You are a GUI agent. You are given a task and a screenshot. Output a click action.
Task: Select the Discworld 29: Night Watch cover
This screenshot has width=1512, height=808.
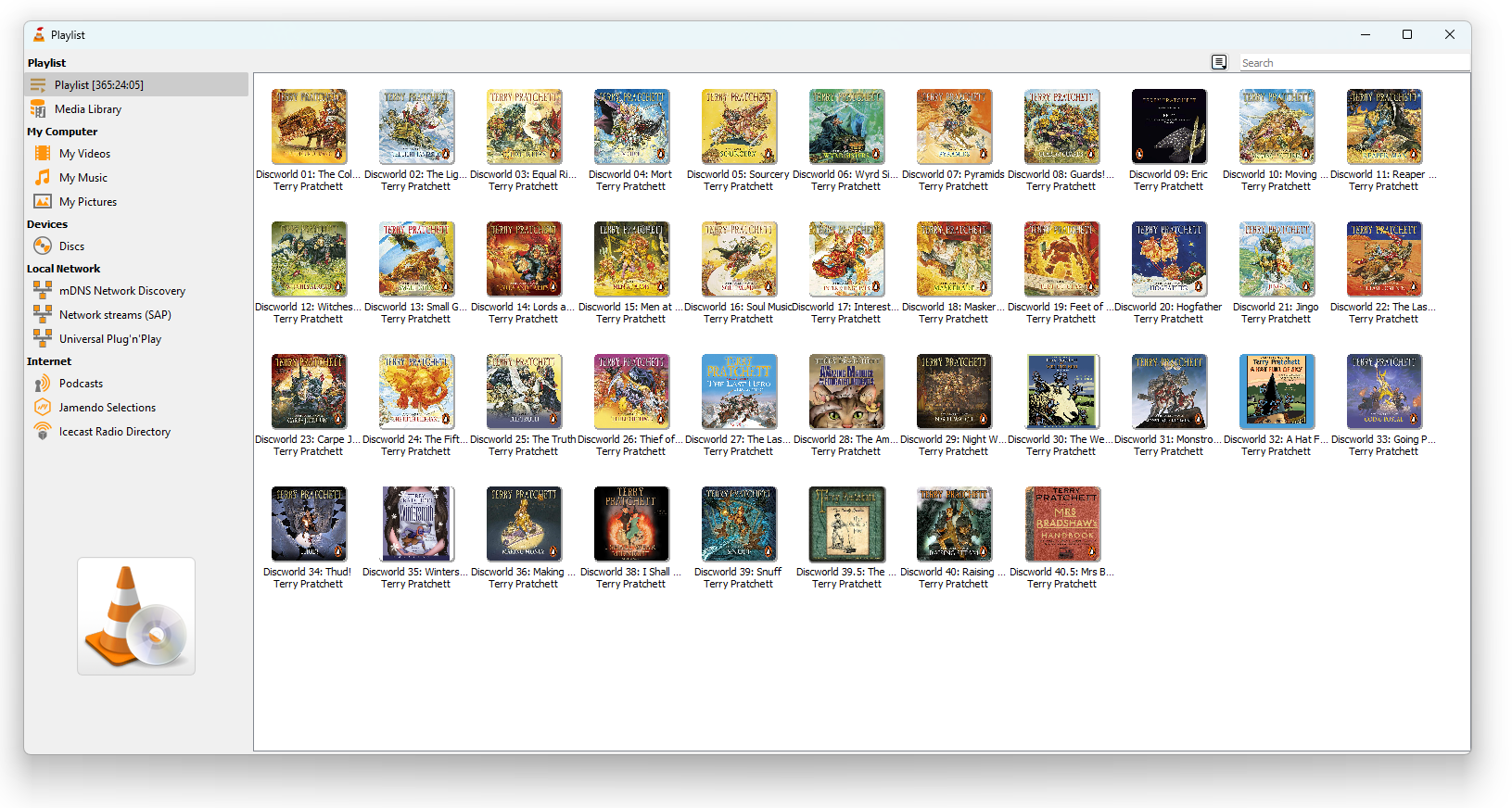pos(954,392)
